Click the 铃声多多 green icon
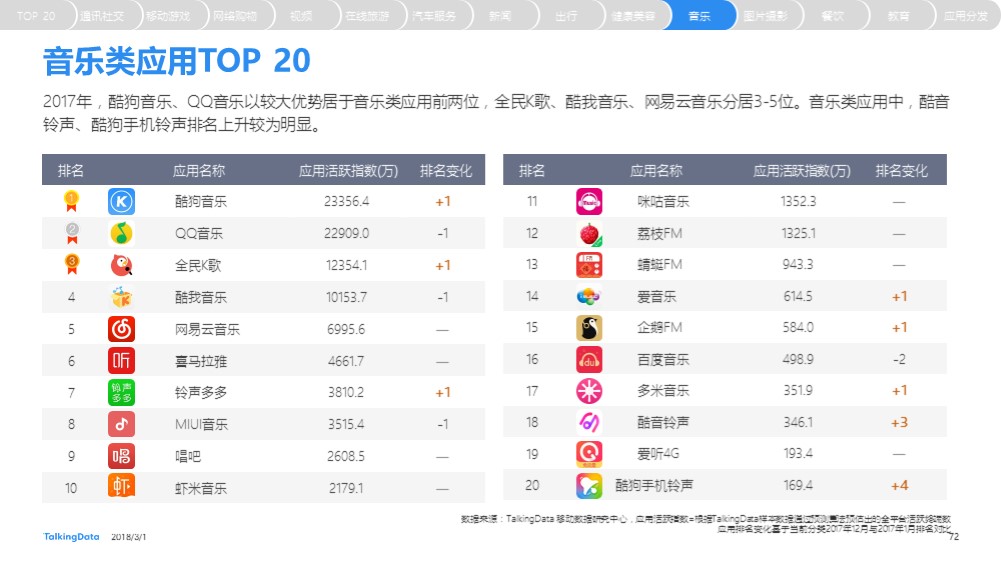 pyautogui.click(x=121, y=393)
